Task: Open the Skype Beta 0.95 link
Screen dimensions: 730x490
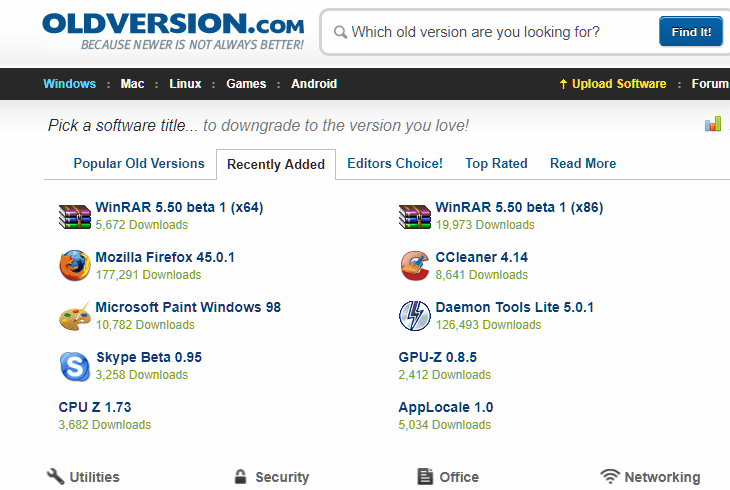Action: [149, 357]
